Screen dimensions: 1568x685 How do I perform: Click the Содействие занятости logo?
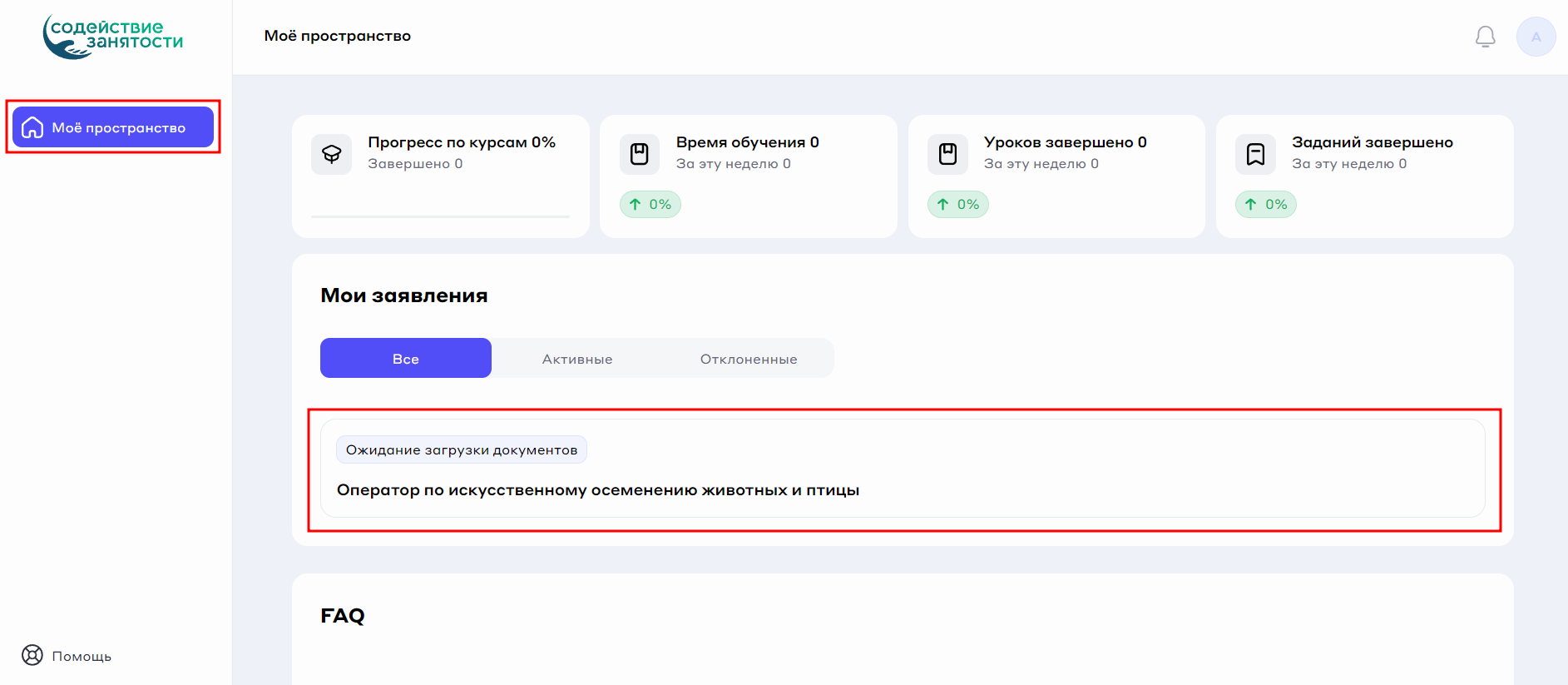coord(113,37)
